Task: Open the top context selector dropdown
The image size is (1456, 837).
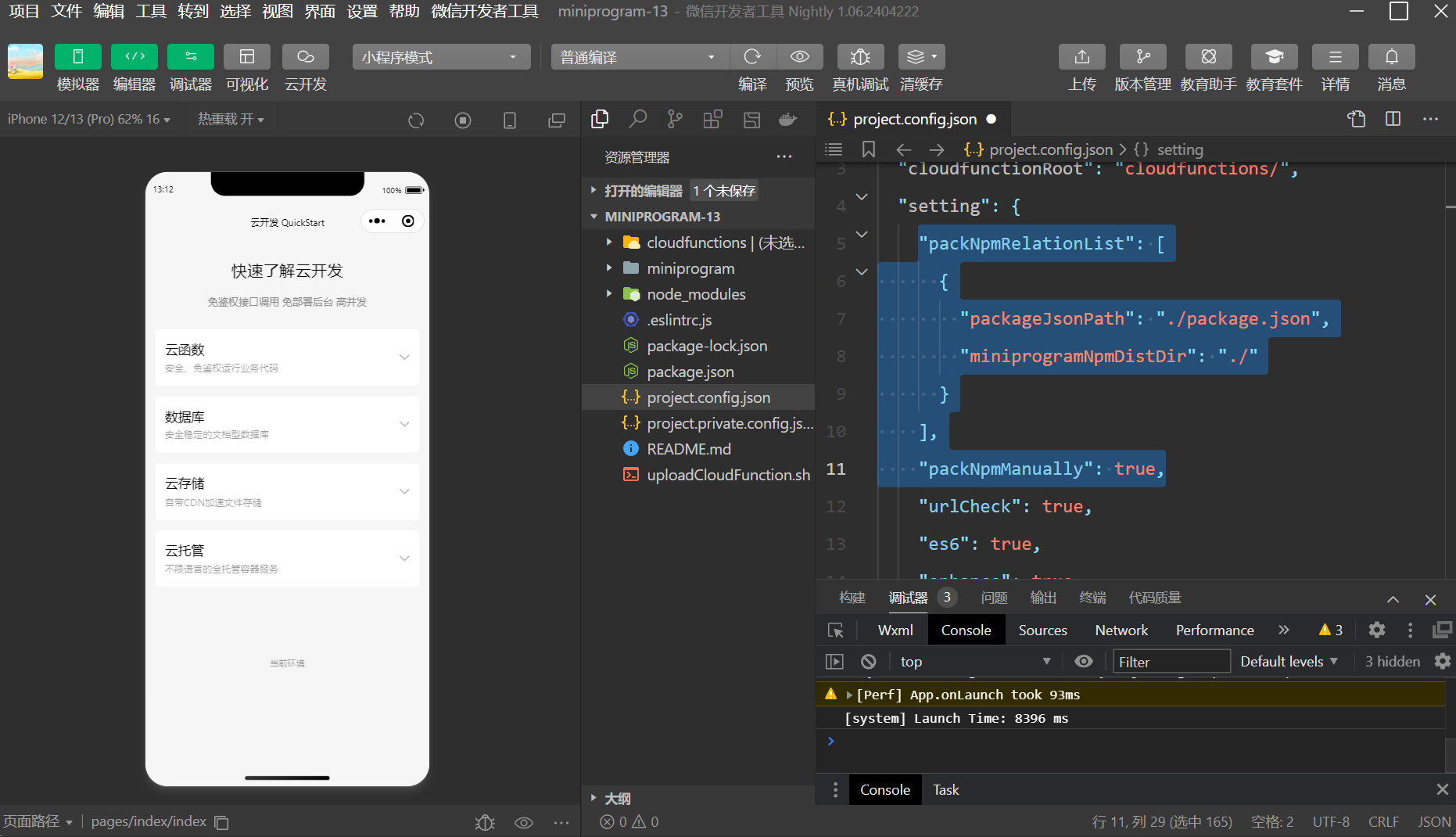Action: [974, 662]
